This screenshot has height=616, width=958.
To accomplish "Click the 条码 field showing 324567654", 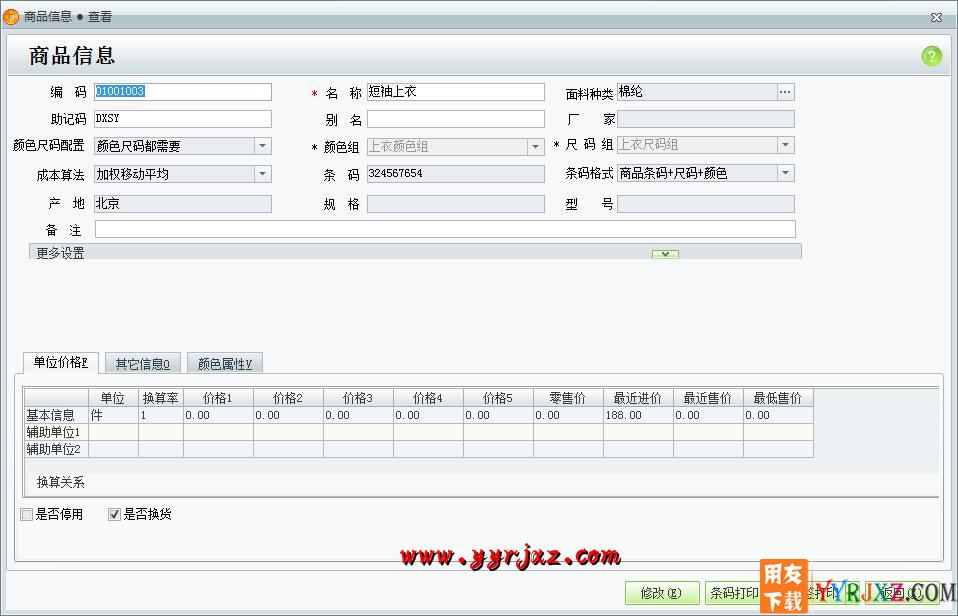I will 455,174.
